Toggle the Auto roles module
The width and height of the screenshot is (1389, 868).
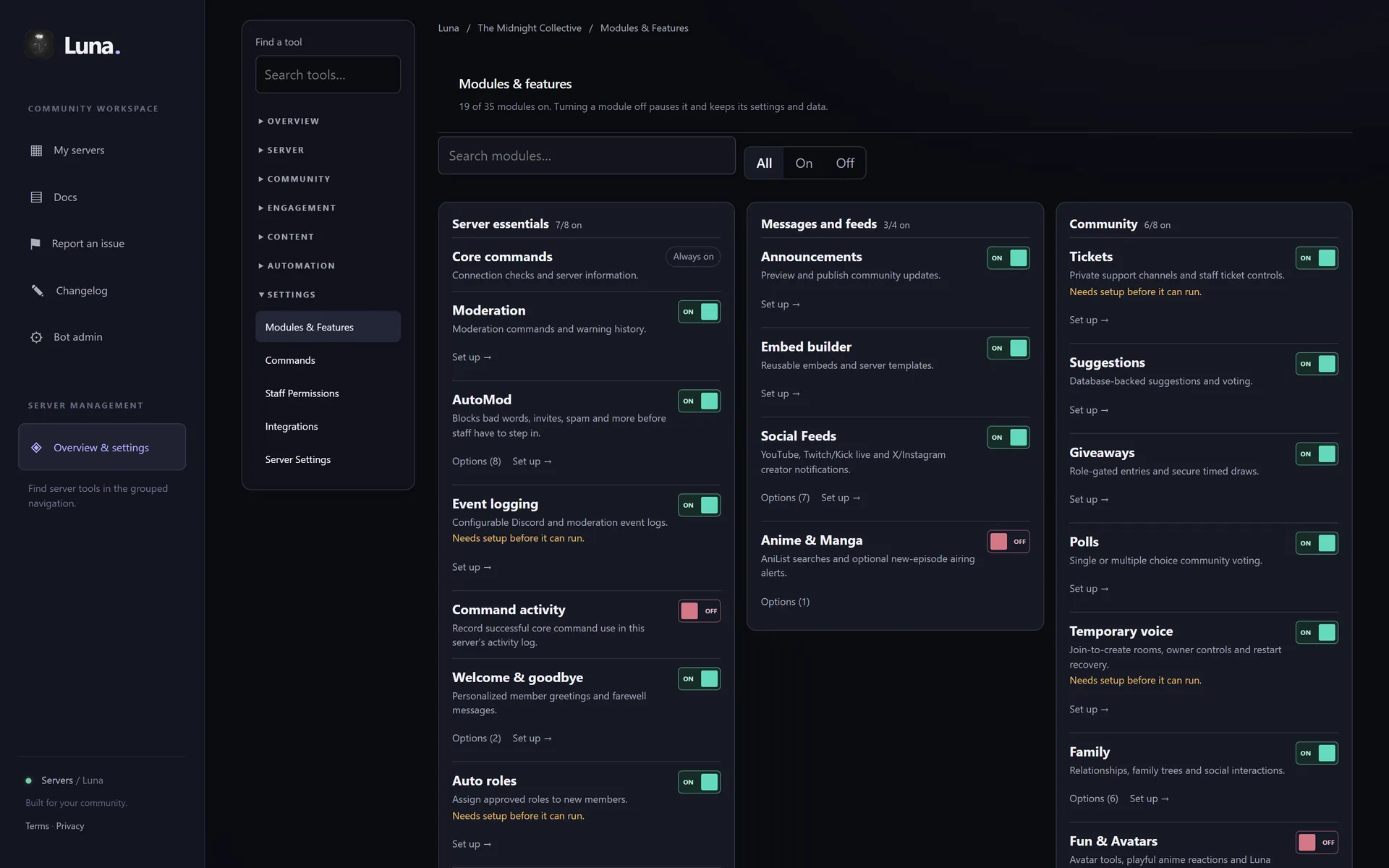point(699,782)
